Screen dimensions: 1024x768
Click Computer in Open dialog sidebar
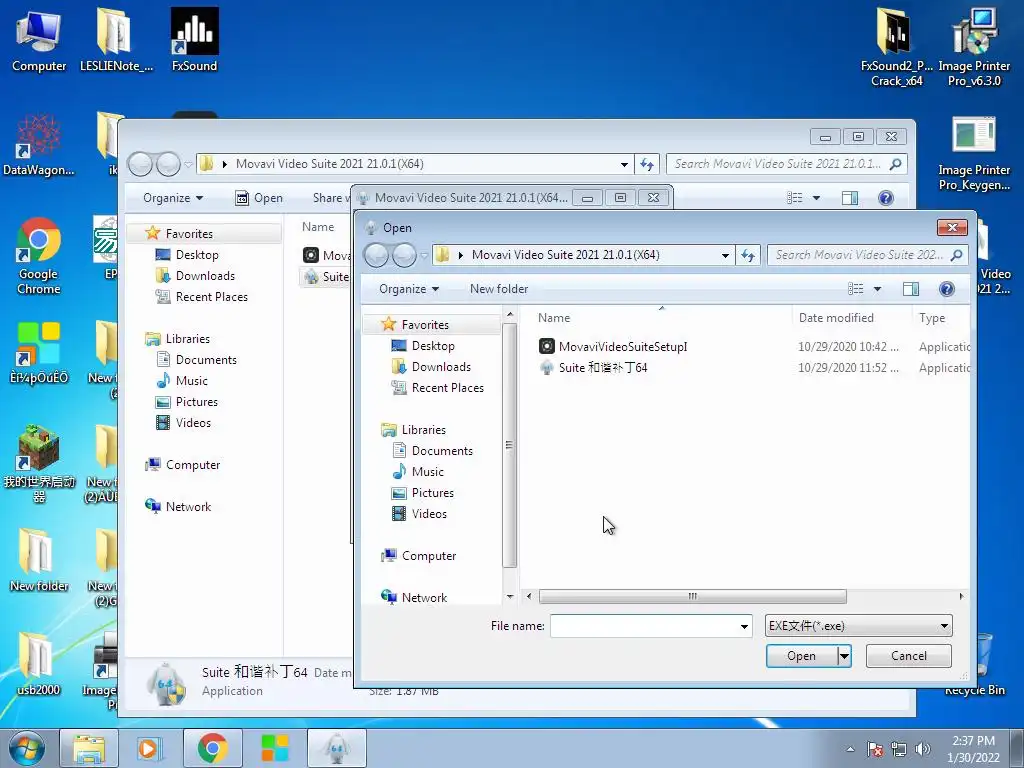coord(419,556)
